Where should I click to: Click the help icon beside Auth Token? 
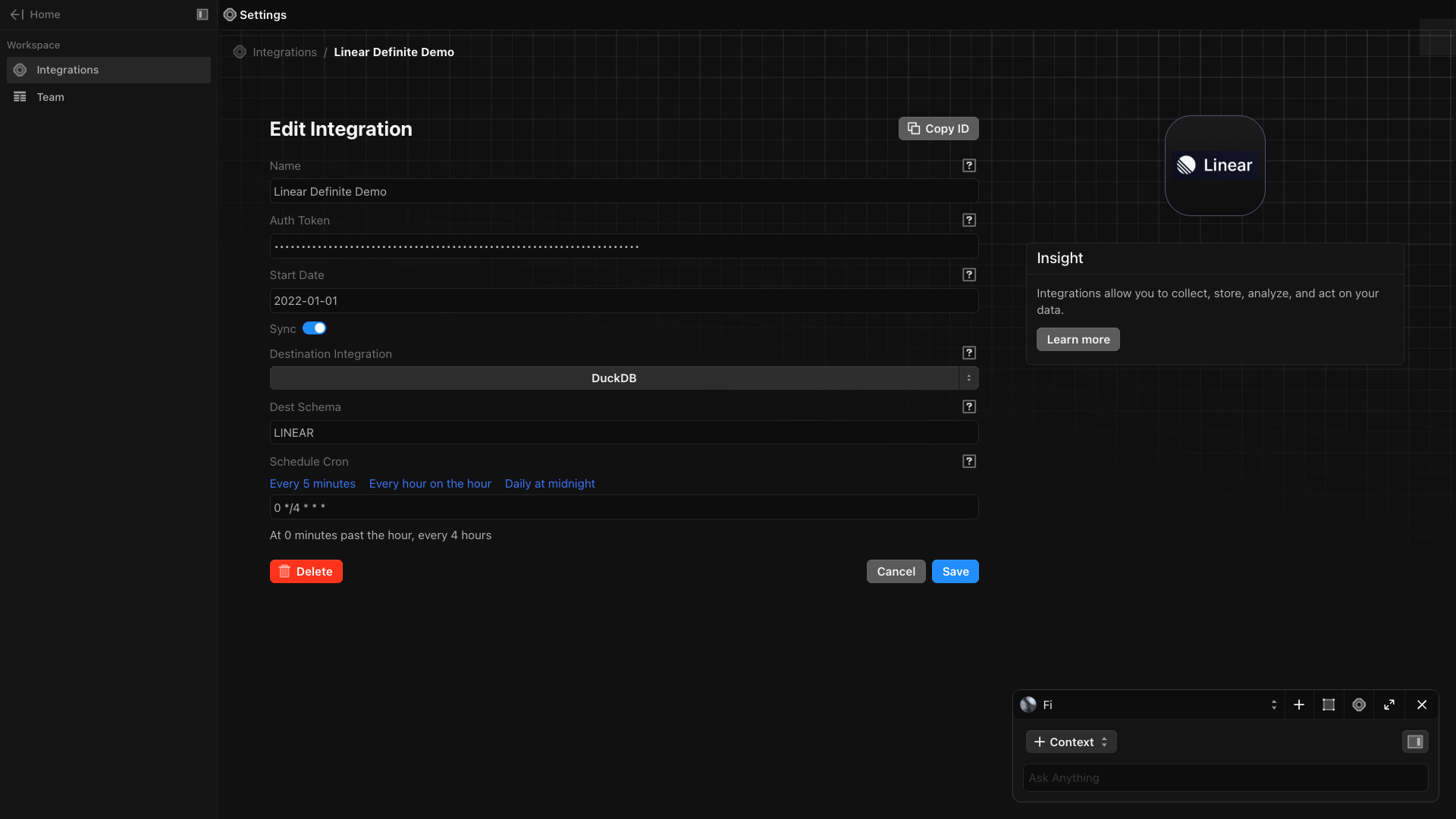[968, 220]
